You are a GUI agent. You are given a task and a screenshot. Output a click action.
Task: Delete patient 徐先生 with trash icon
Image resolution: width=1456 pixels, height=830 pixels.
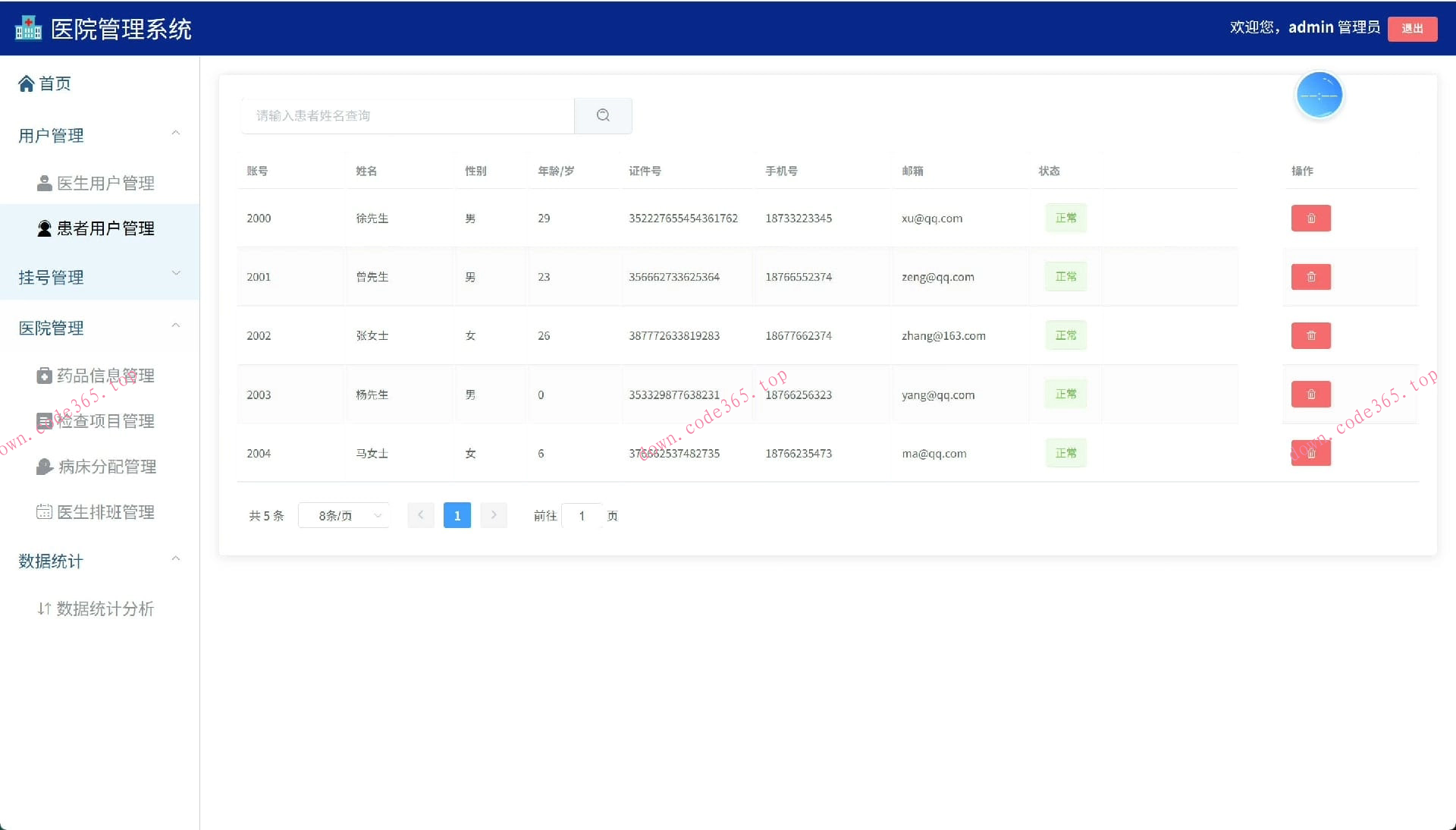pyautogui.click(x=1310, y=219)
